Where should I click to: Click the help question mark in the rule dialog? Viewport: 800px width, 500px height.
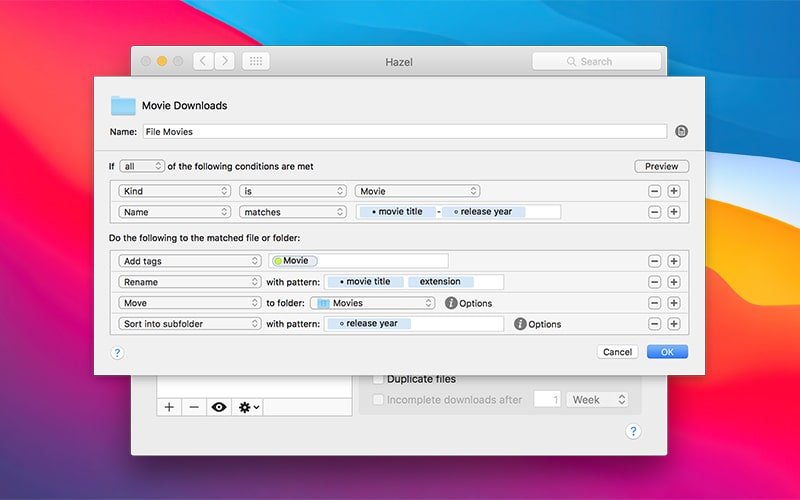tap(117, 352)
